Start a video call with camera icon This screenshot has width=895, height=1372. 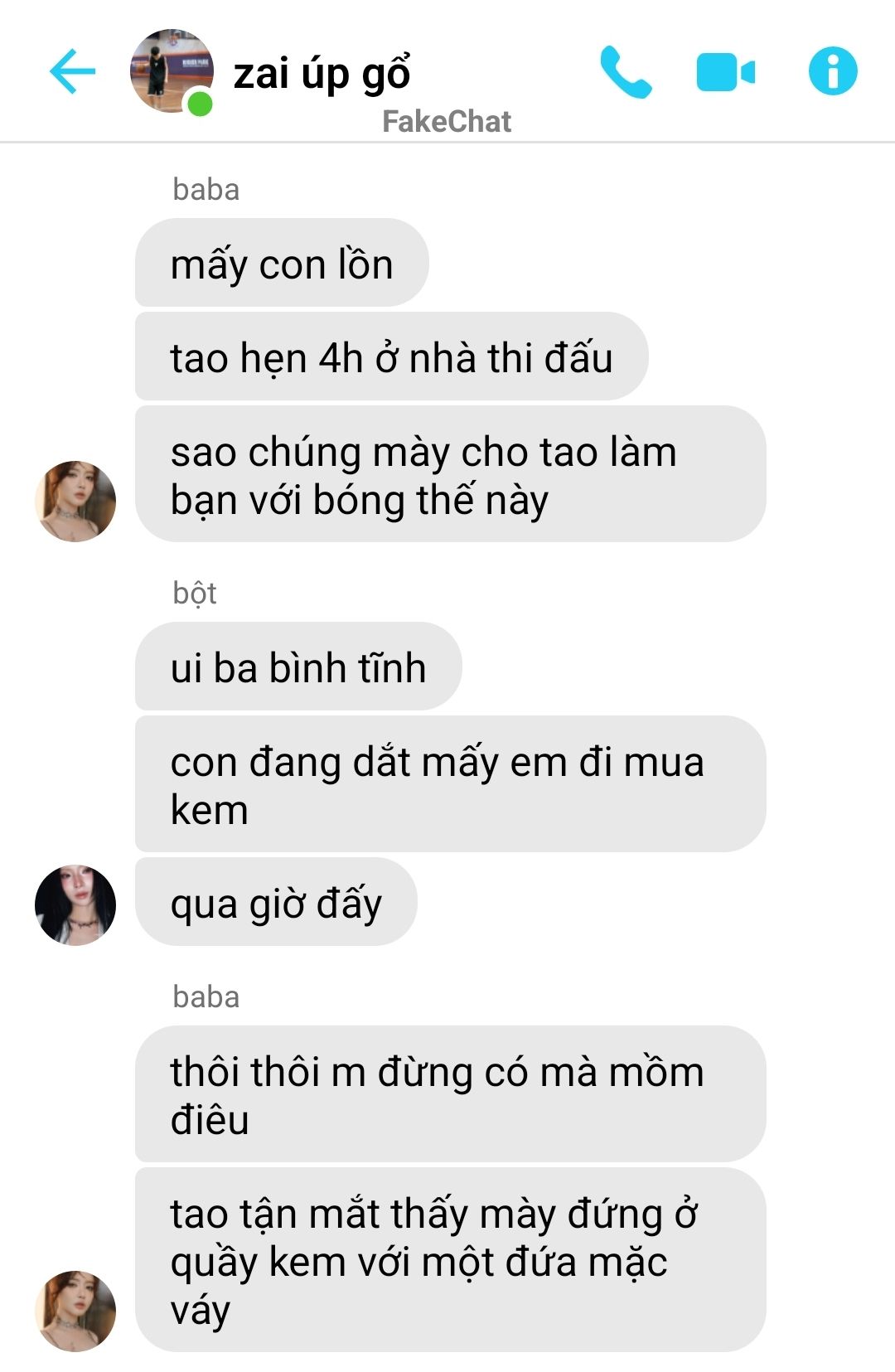coord(726,72)
